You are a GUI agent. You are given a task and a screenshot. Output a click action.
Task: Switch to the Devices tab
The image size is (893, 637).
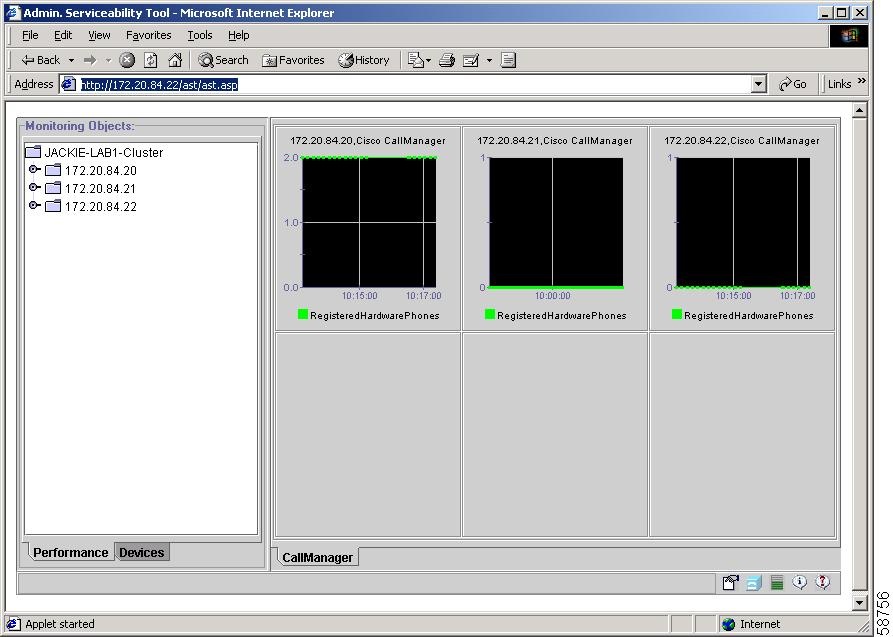pos(142,552)
